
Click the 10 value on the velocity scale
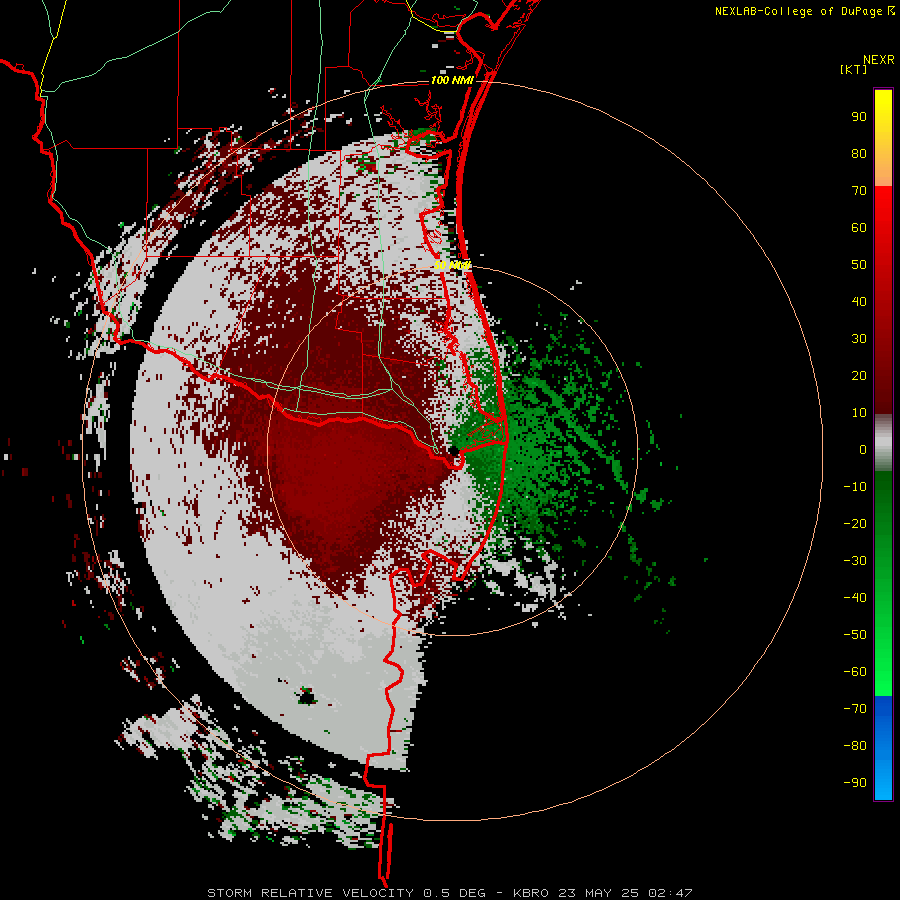click(x=859, y=413)
